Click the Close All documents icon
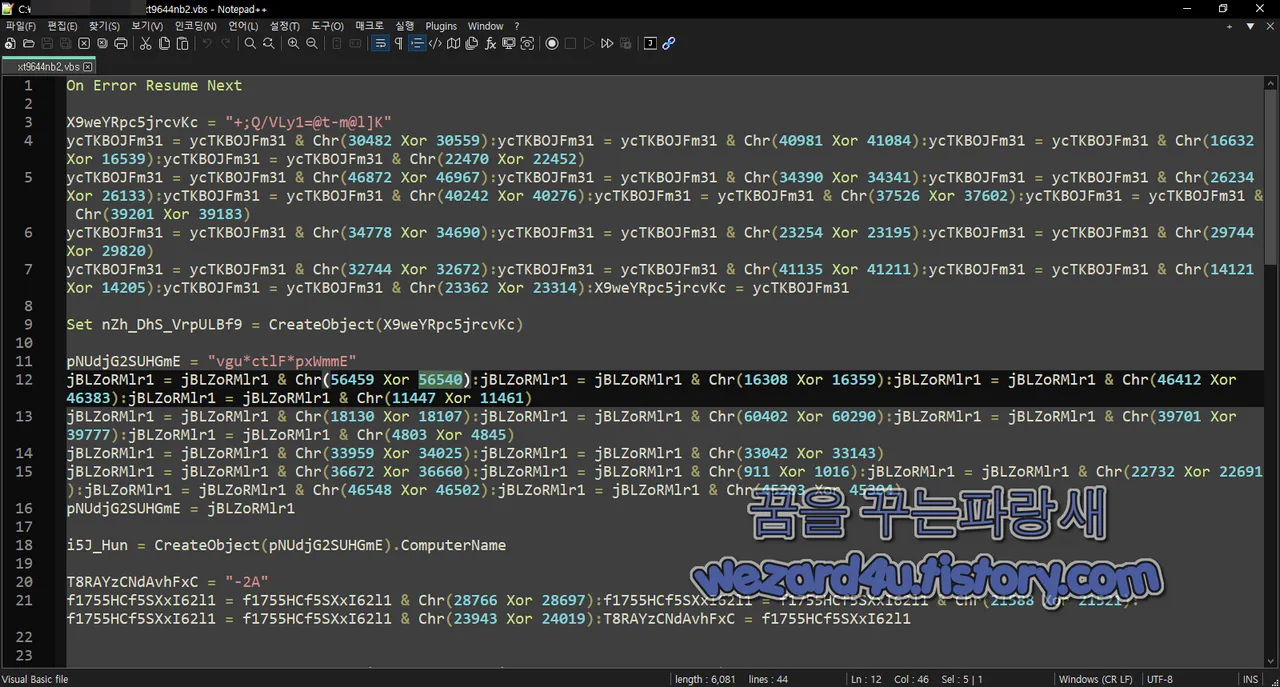This screenshot has height=687, width=1280. click(102, 44)
